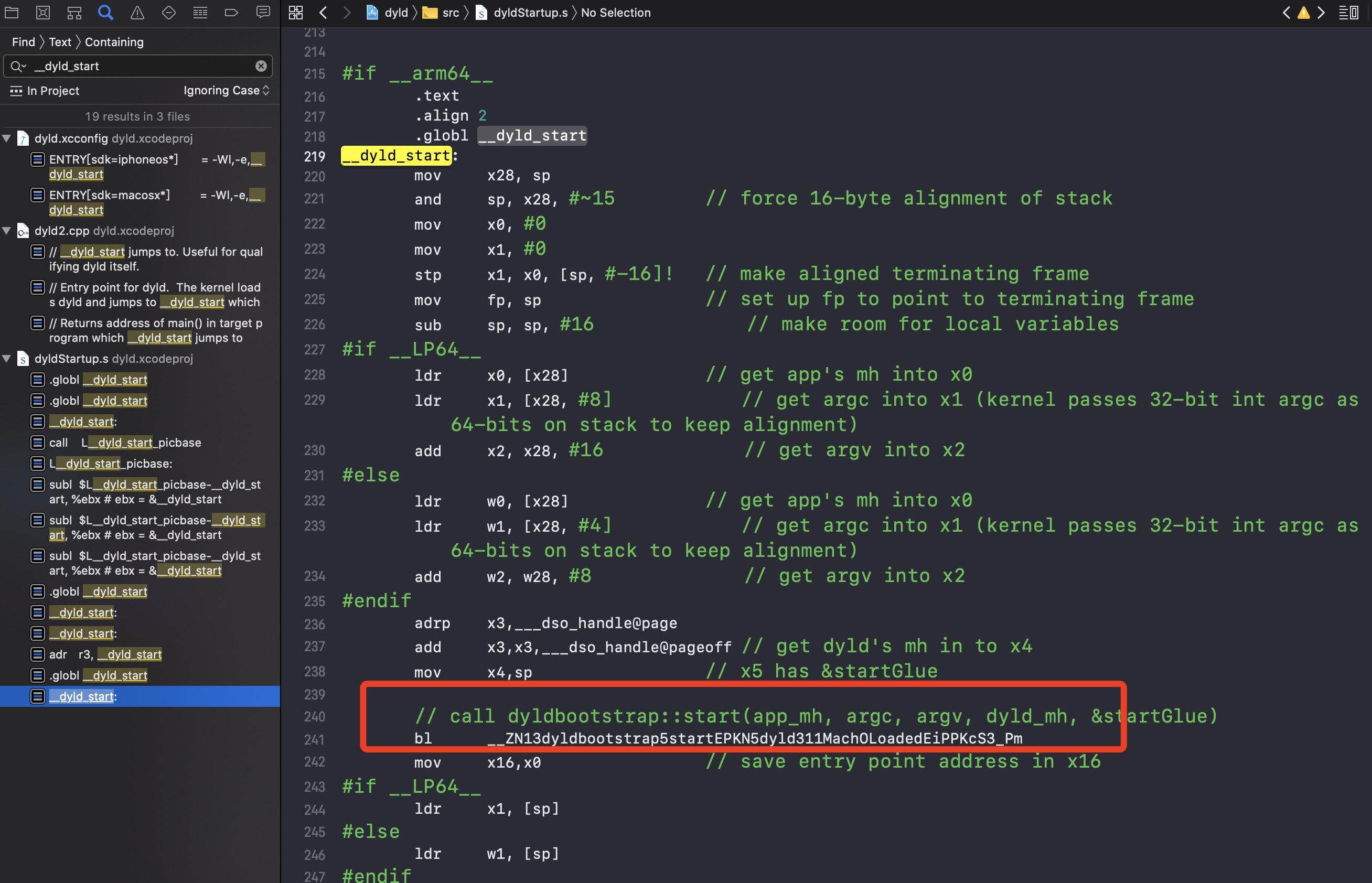This screenshot has width=1372, height=883.
Task: Click Text in the search breadcrumb
Action: [x=60, y=42]
